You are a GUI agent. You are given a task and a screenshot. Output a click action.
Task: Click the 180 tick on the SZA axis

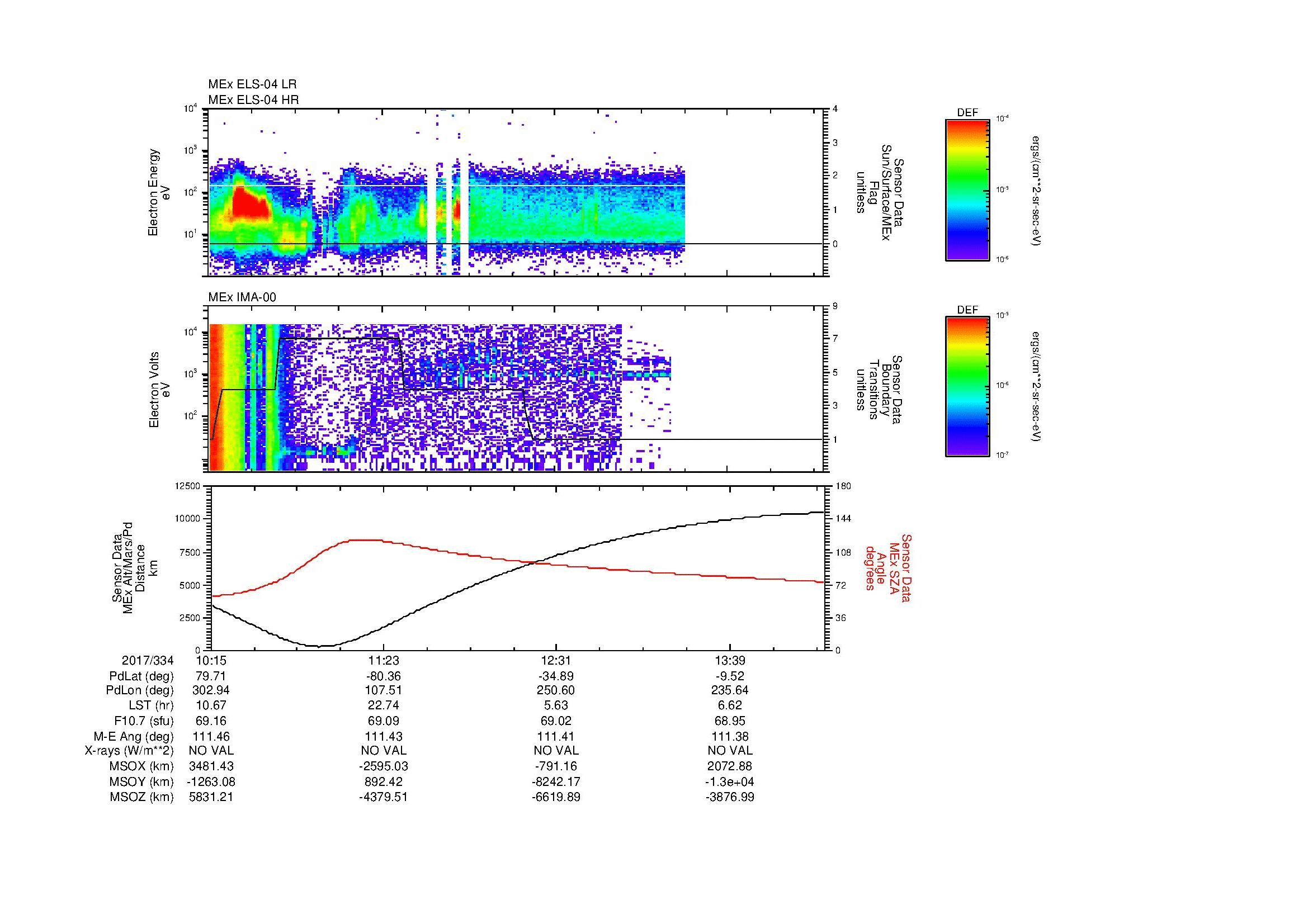point(843,486)
